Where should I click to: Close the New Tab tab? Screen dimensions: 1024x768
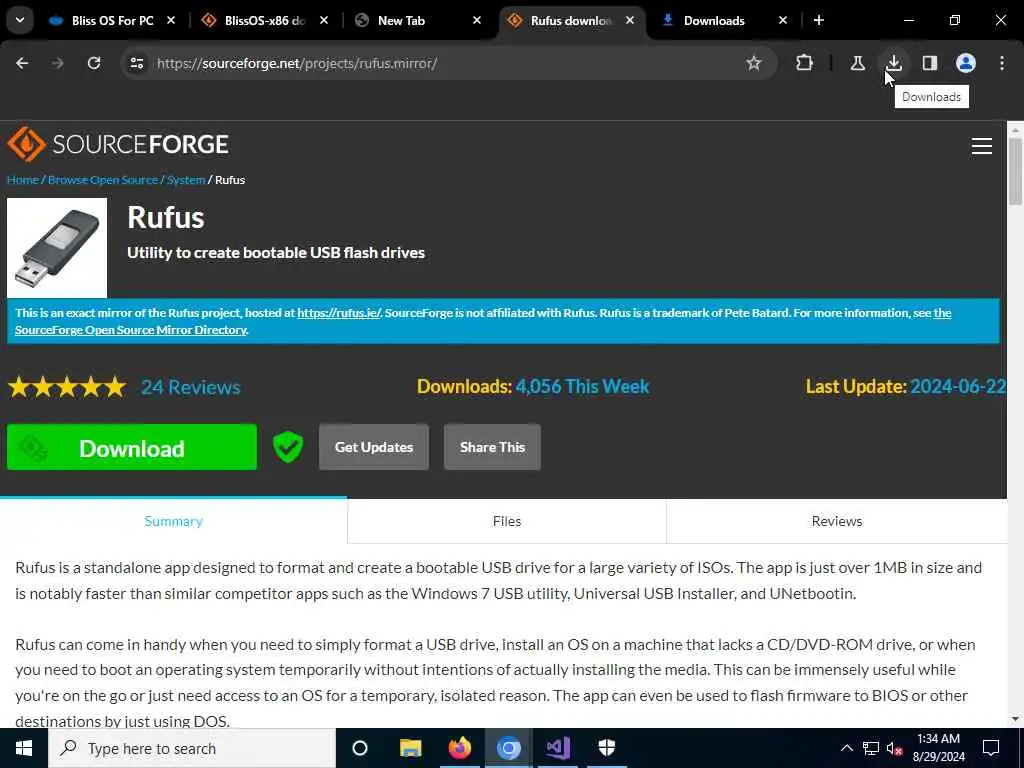point(477,21)
